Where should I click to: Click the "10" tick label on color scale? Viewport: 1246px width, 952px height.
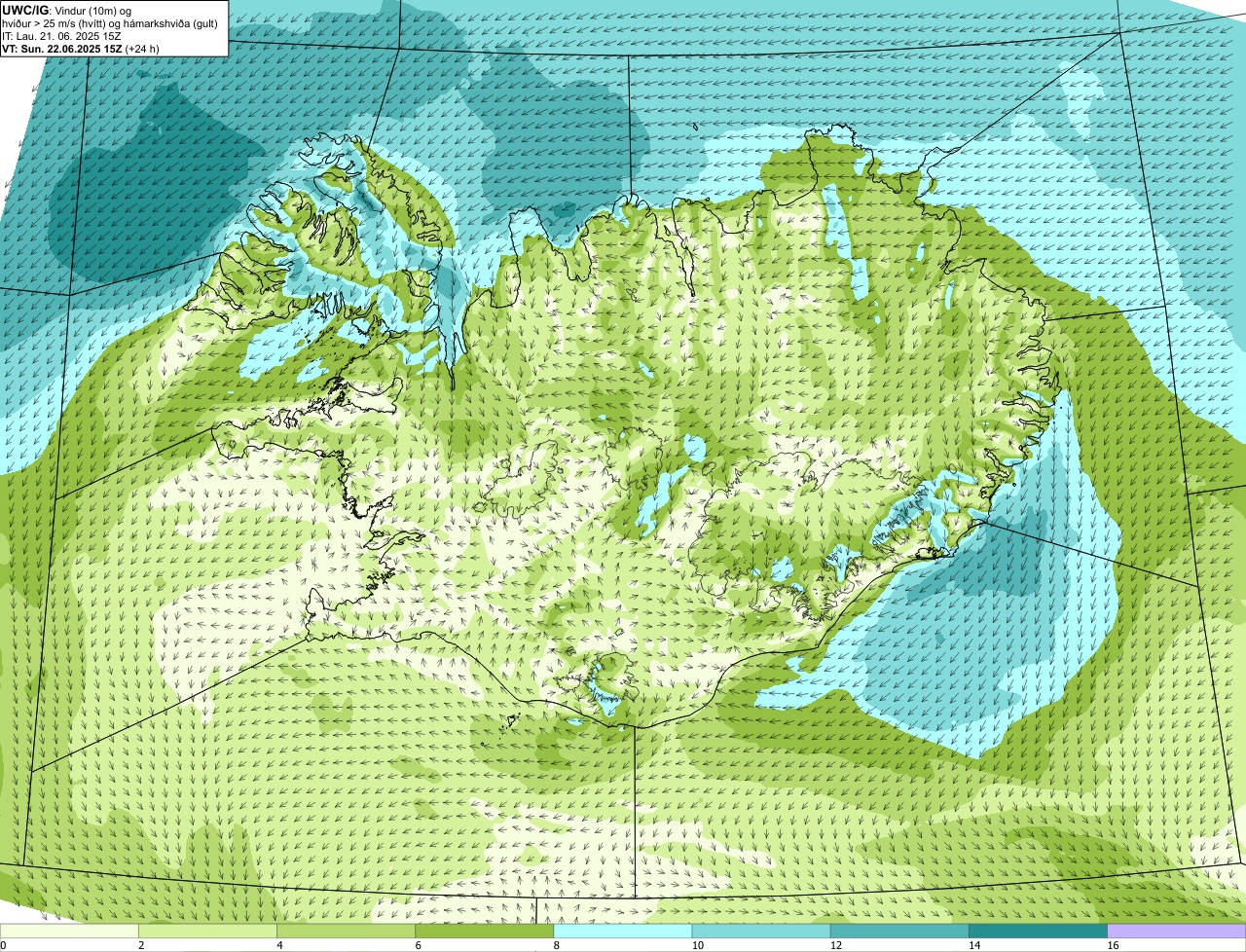(697, 945)
